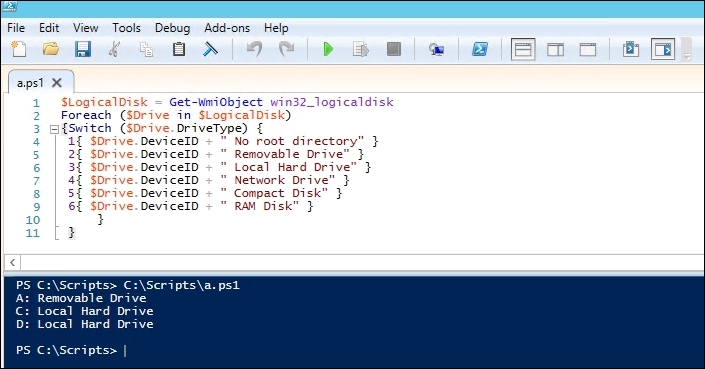Image resolution: width=705 pixels, height=369 pixels.
Task: Open a script file with the folder icon
Action: (x=51, y=49)
